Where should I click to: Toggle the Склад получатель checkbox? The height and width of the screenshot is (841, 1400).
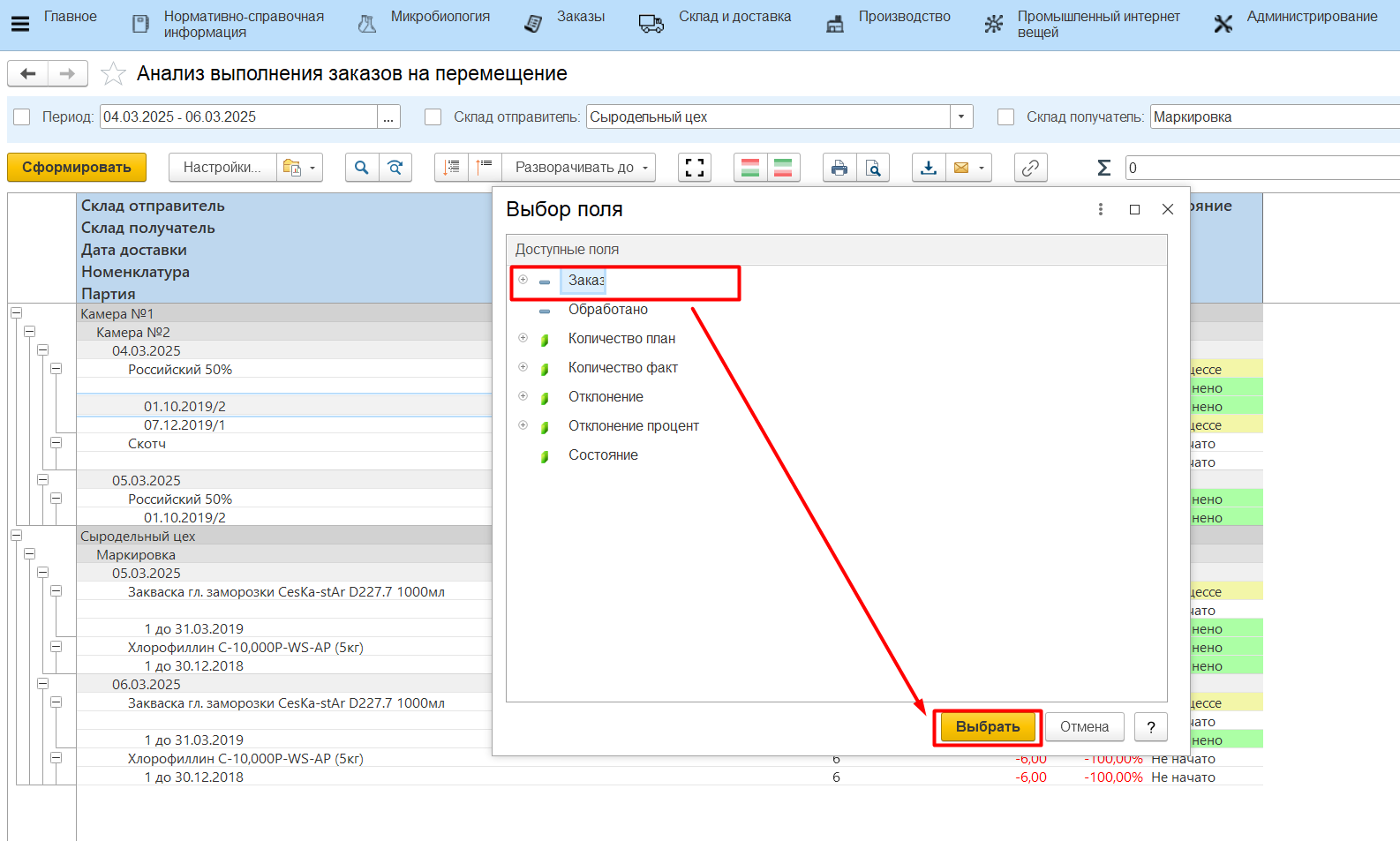point(1005,117)
